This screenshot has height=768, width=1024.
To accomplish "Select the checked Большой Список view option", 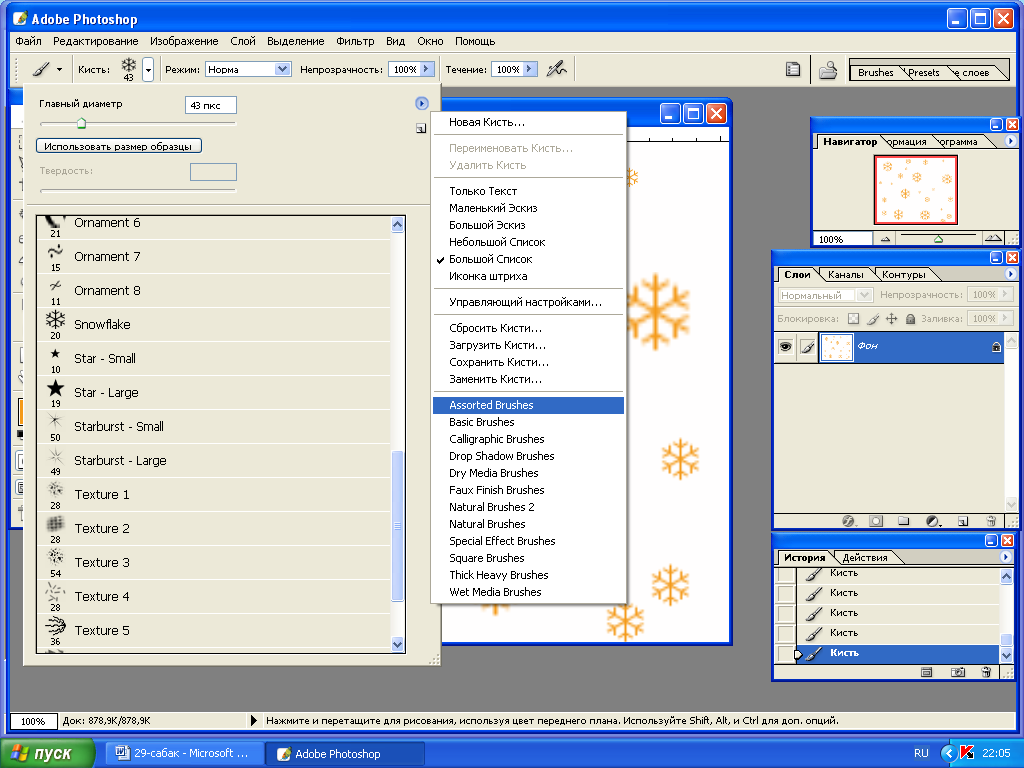I will coord(490,259).
